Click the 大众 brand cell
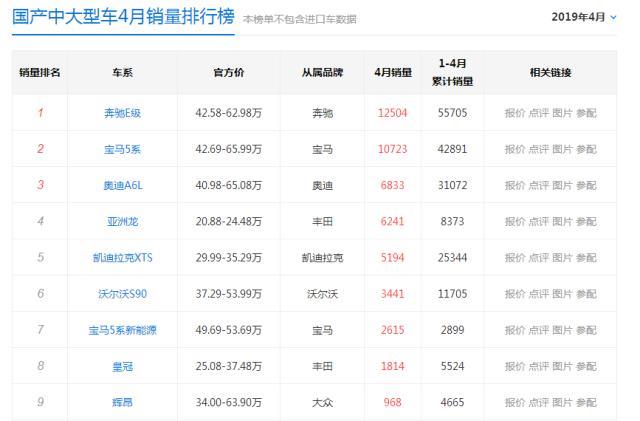This screenshot has width=640, height=421. pos(322,402)
